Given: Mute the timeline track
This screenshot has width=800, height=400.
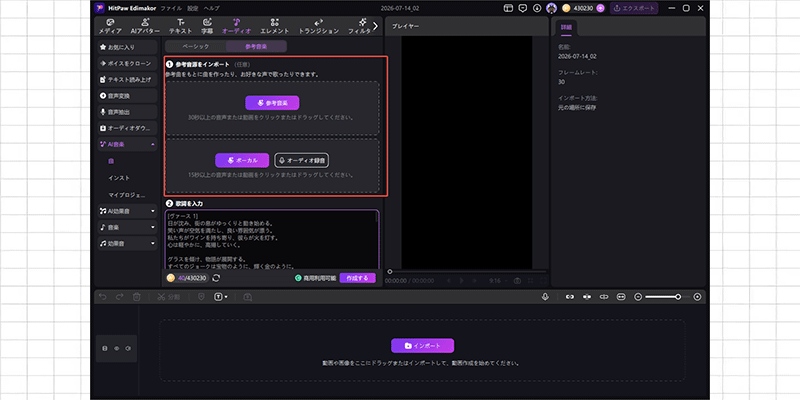Looking at the screenshot, I should click(128, 348).
